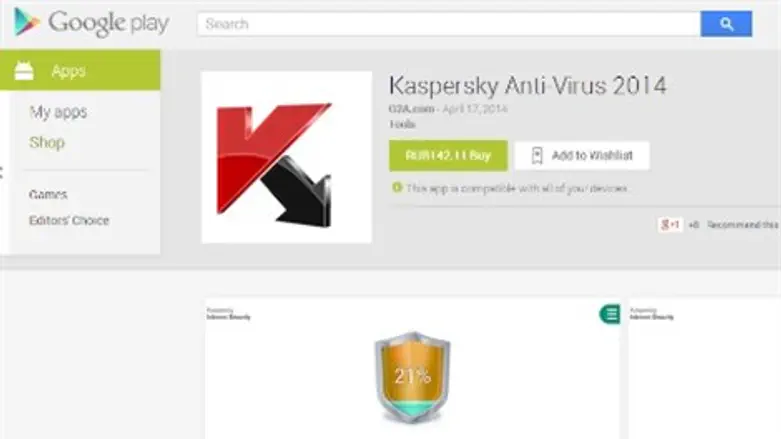Click Add to Wishlist button
Screen dimensions: 781x439
pos(582,155)
